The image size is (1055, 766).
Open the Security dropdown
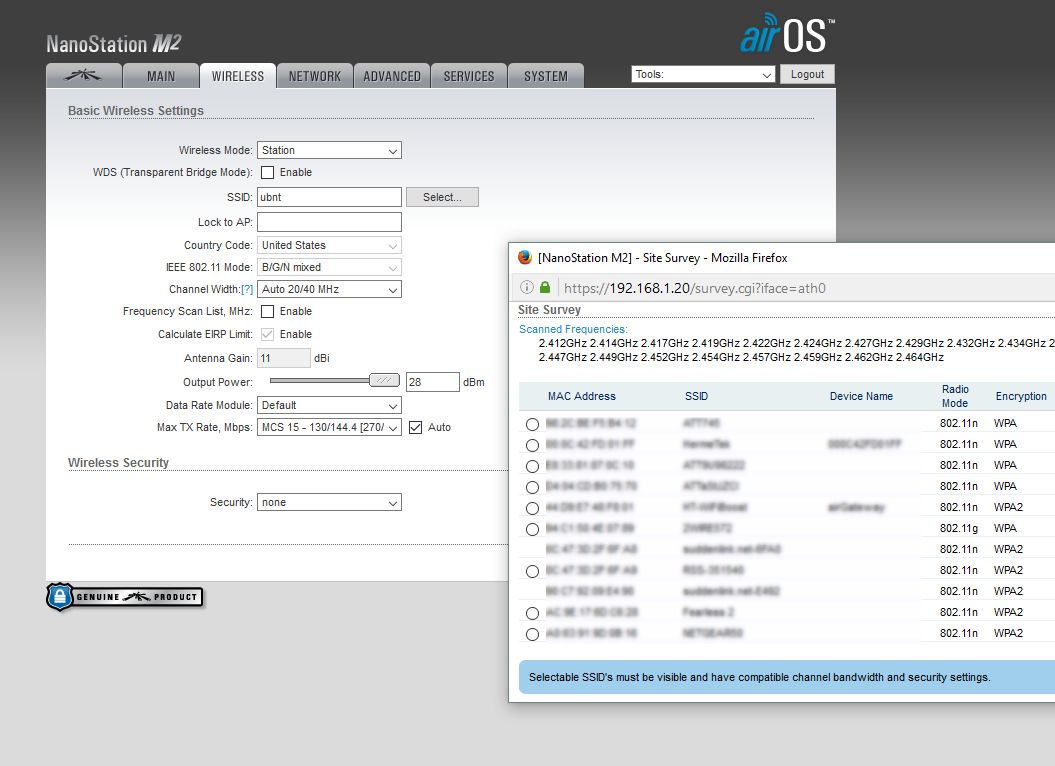click(x=329, y=502)
